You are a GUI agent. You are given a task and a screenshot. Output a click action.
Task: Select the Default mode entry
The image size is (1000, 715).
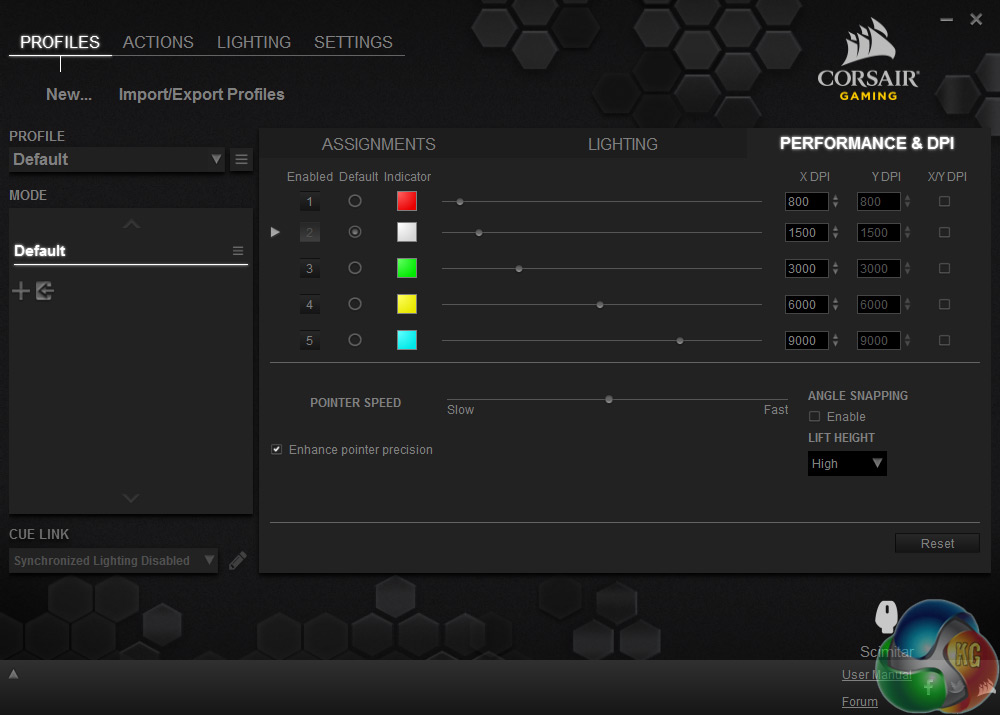(131, 251)
